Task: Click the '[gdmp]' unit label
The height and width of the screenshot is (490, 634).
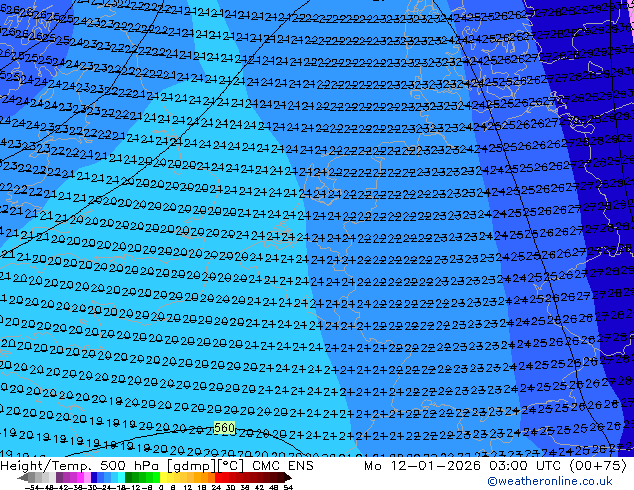Action: [191, 466]
